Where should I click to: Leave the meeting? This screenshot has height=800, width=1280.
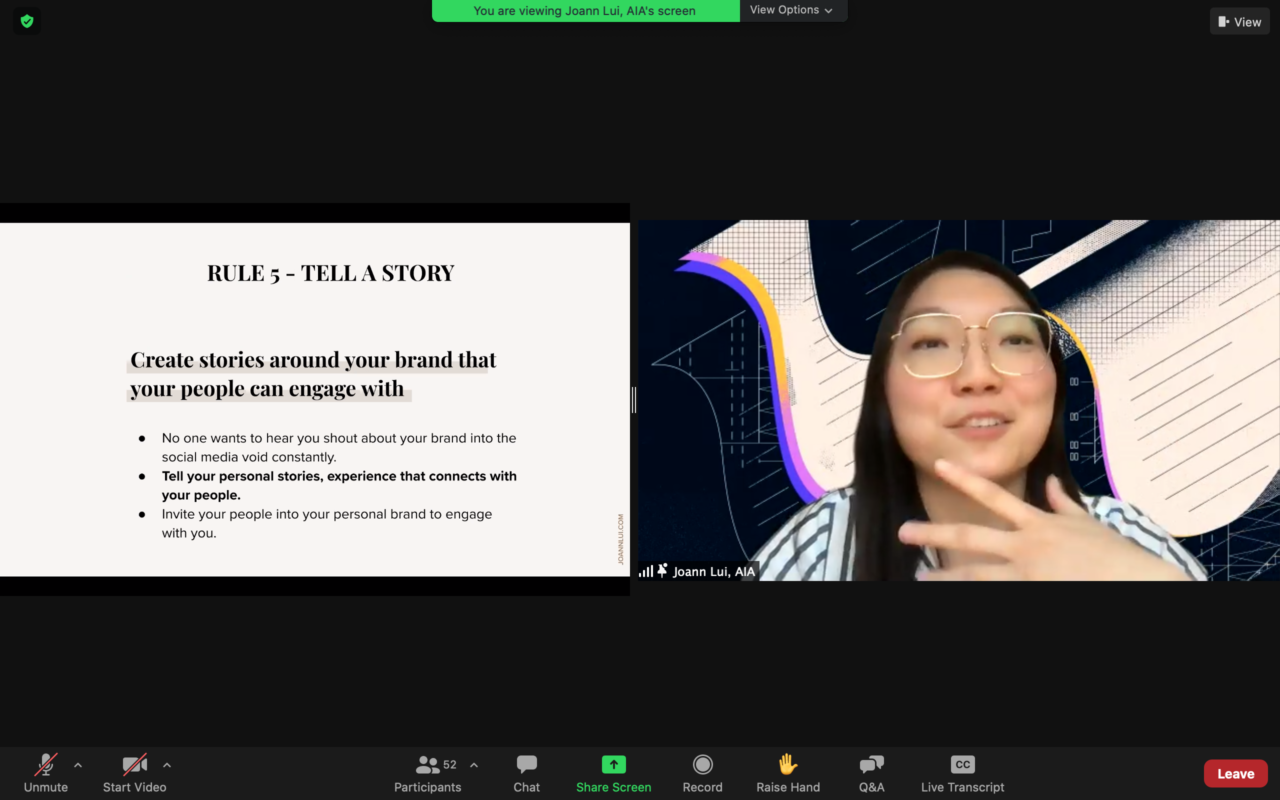[1235, 773]
